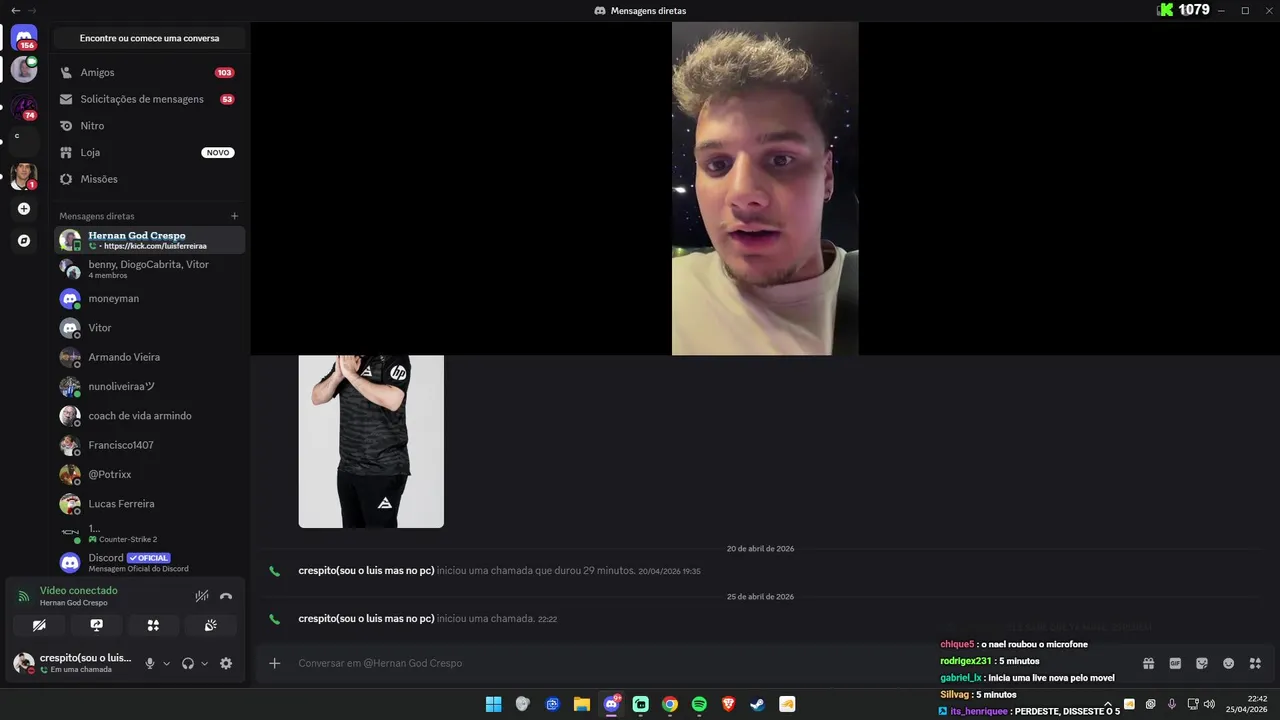Screen dimensions: 1280x720
Task: Open the coach de vida armindo conversation
Action: 149,416
